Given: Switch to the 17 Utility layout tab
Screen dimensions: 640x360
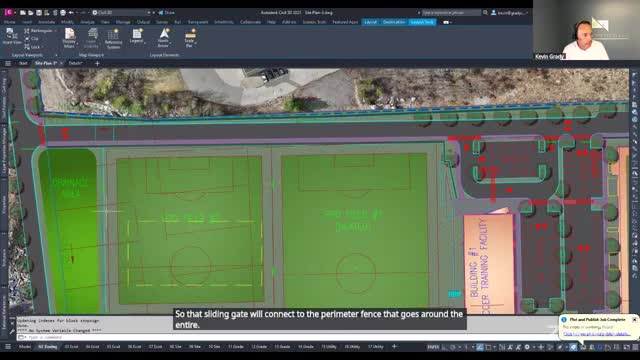Looking at the screenshot, I should pos(376,347).
